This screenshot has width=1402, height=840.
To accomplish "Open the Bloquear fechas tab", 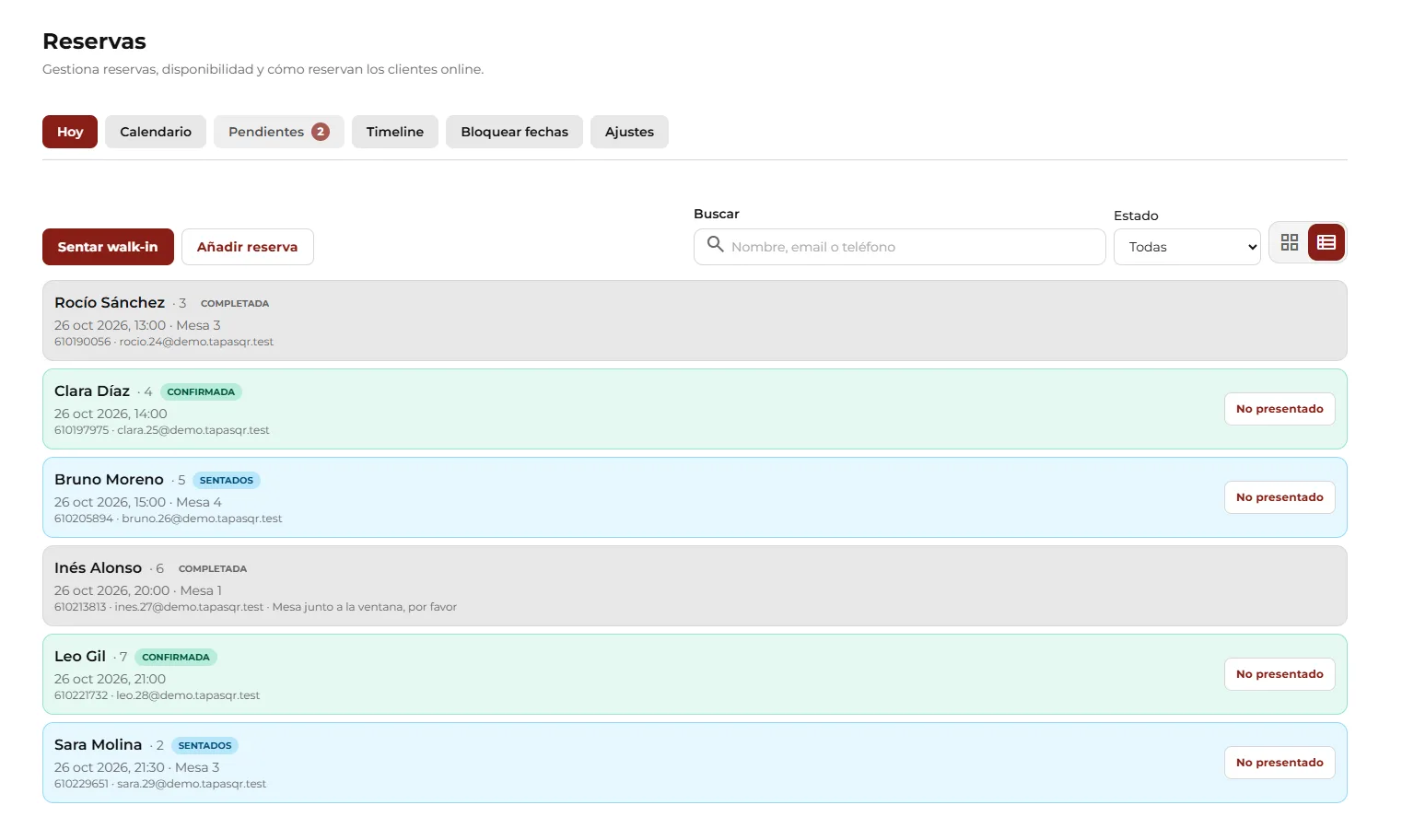I will (514, 132).
